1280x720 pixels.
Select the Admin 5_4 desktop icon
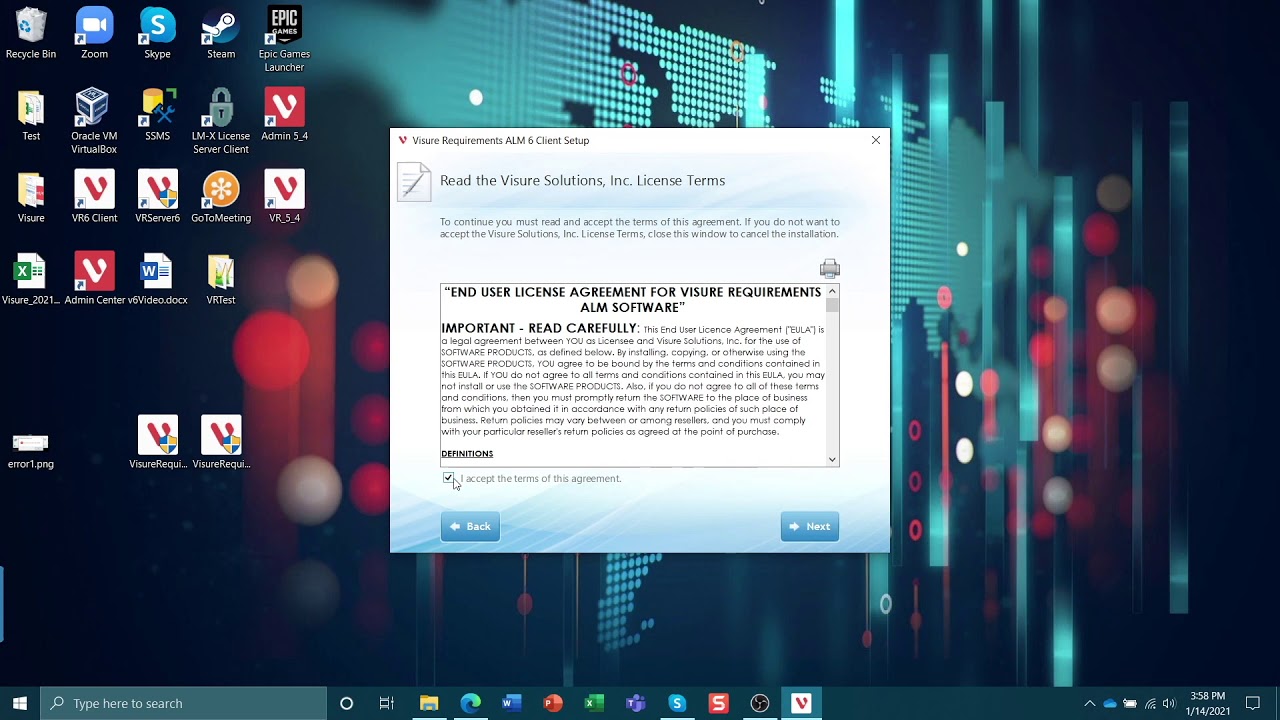284,115
